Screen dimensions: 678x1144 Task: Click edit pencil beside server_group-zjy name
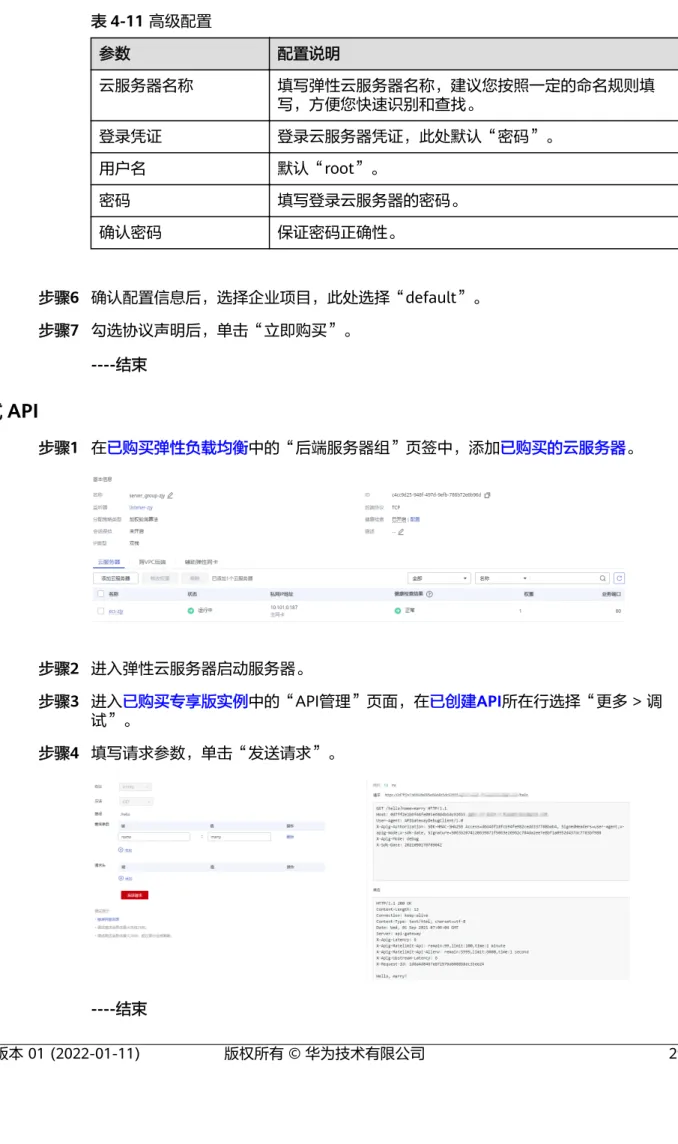170,495
